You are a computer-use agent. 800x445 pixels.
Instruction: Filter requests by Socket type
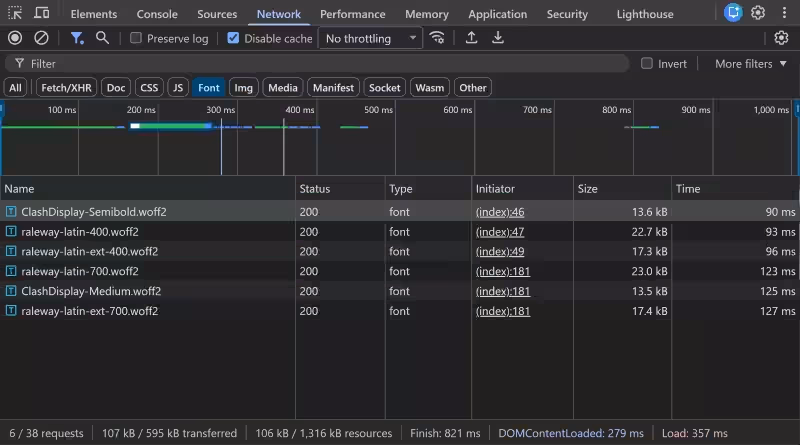385,88
